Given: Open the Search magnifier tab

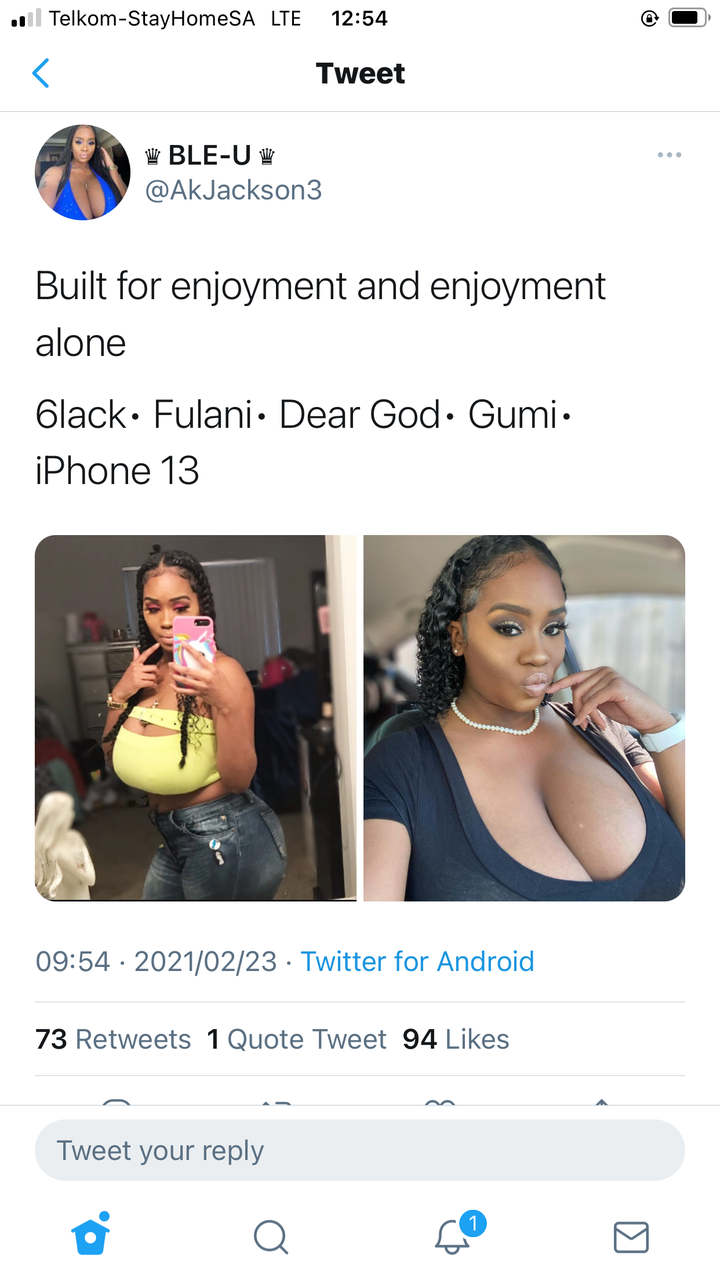Looking at the screenshot, I should 270,1237.
